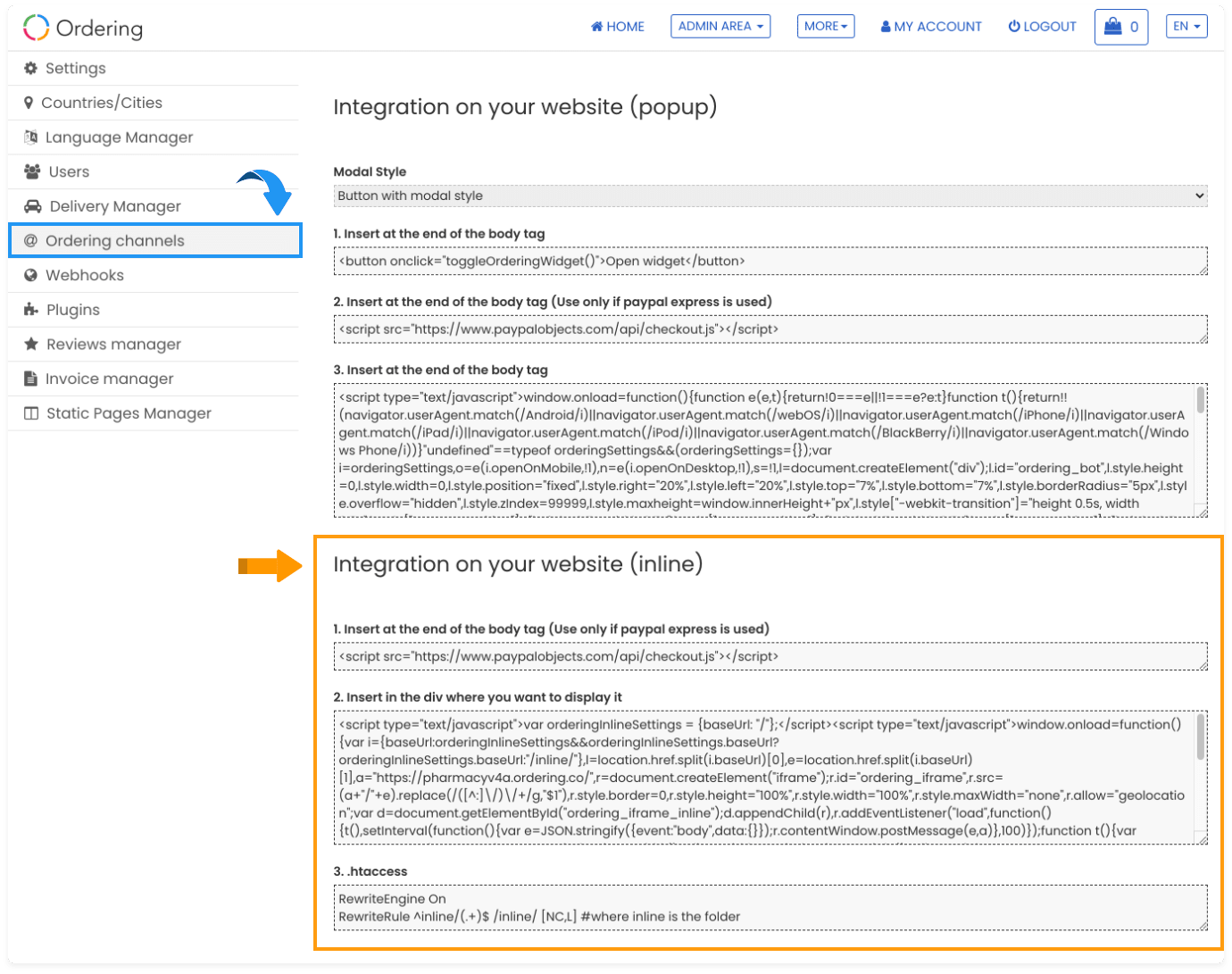Open Settings in the sidebar menu

[x=154, y=69]
